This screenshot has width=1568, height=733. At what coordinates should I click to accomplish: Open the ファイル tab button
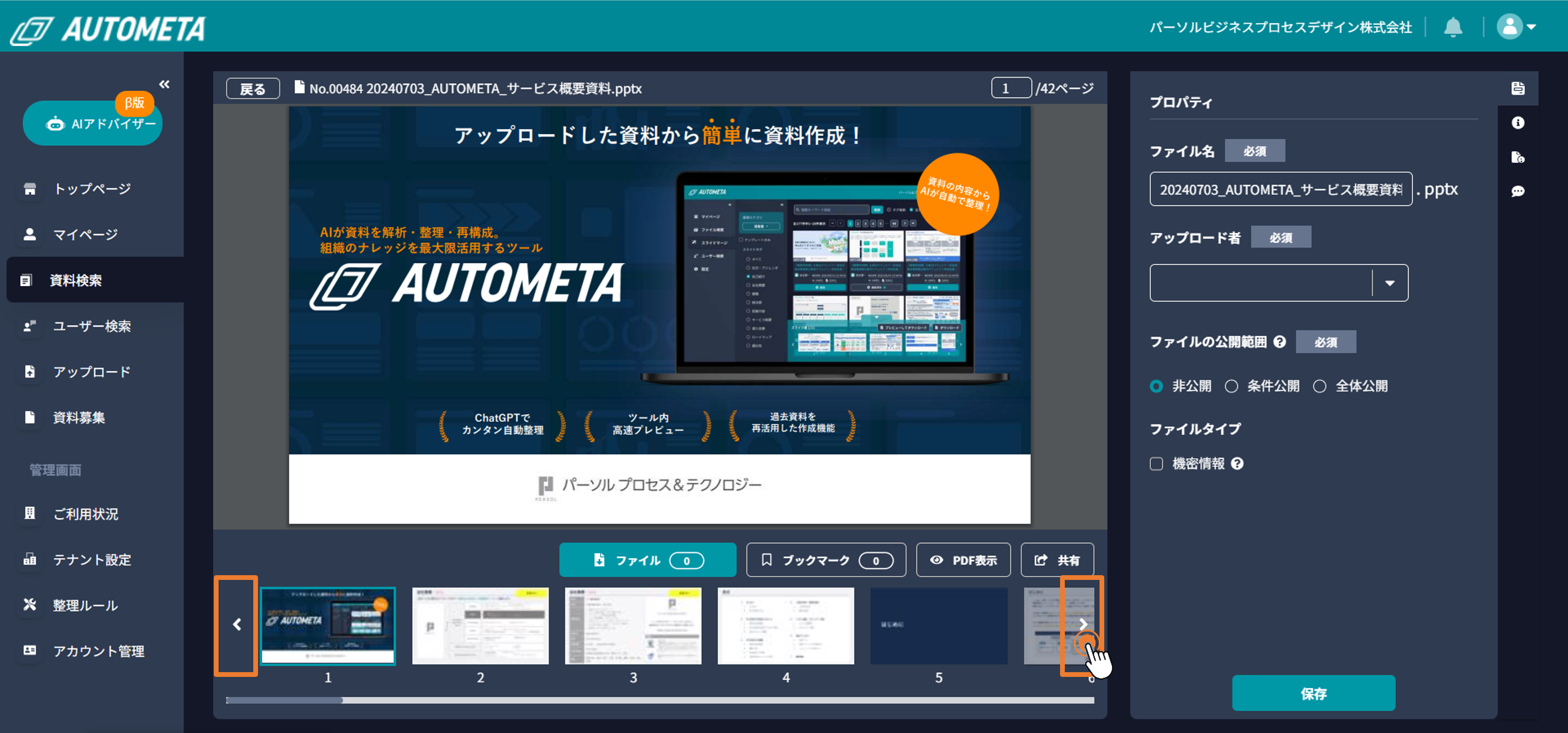(647, 559)
